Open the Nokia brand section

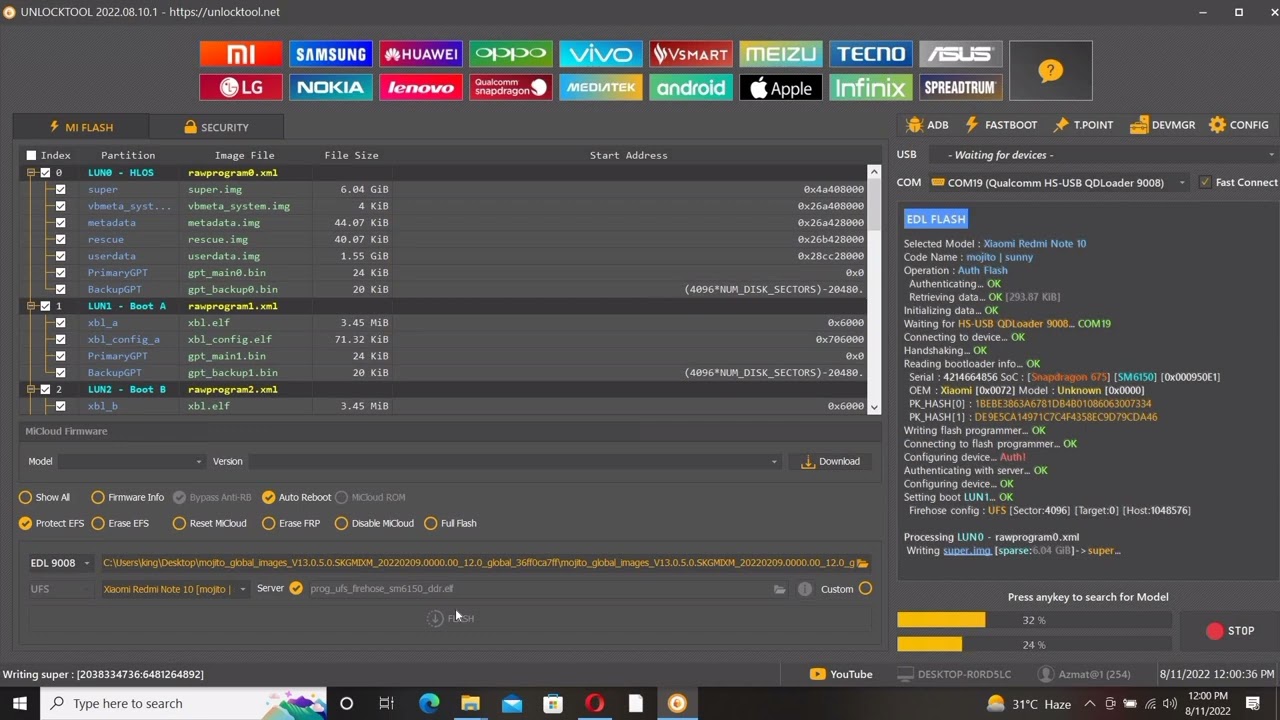coord(331,88)
